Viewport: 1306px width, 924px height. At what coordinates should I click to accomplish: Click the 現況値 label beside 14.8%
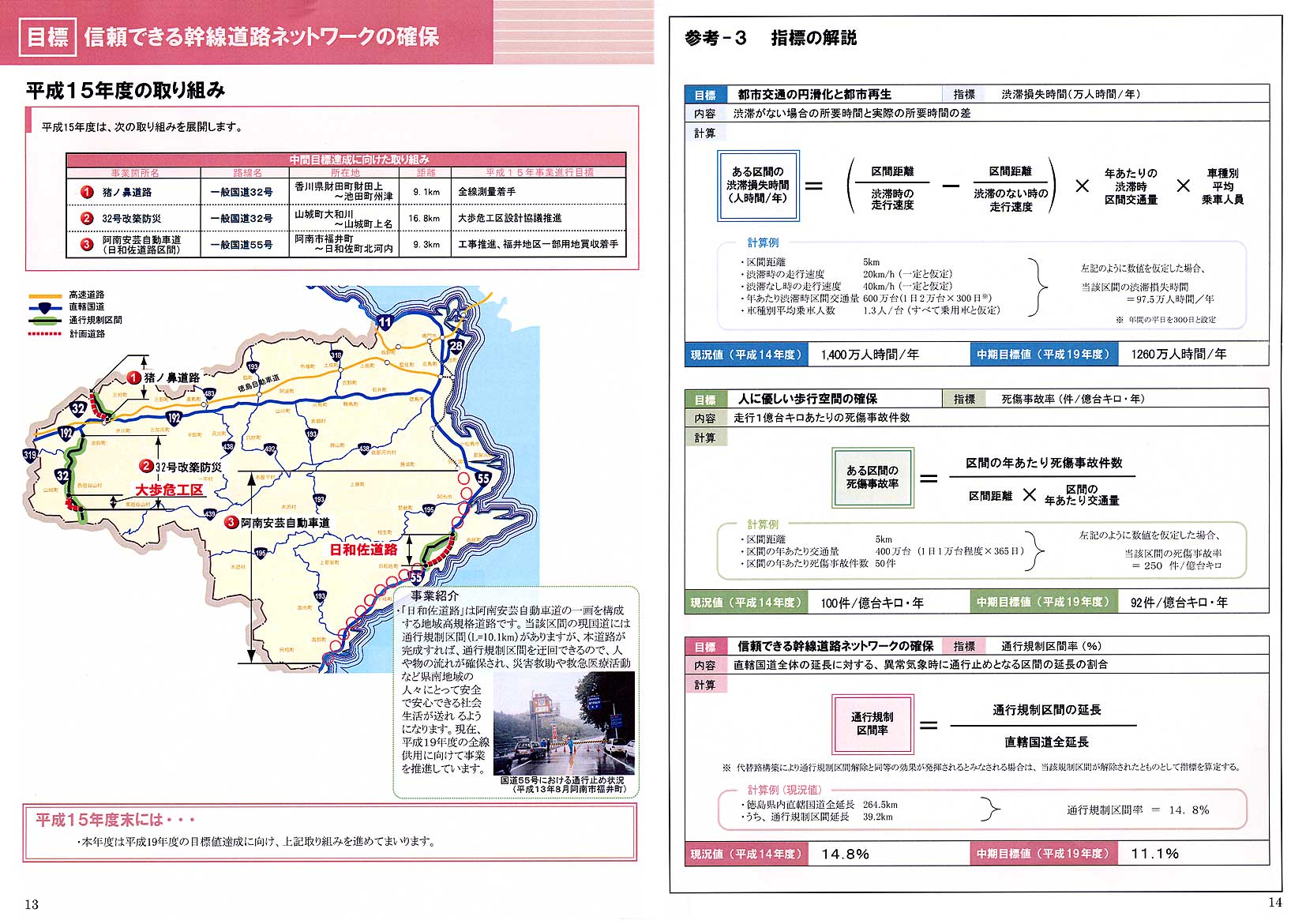click(x=745, y=854)
